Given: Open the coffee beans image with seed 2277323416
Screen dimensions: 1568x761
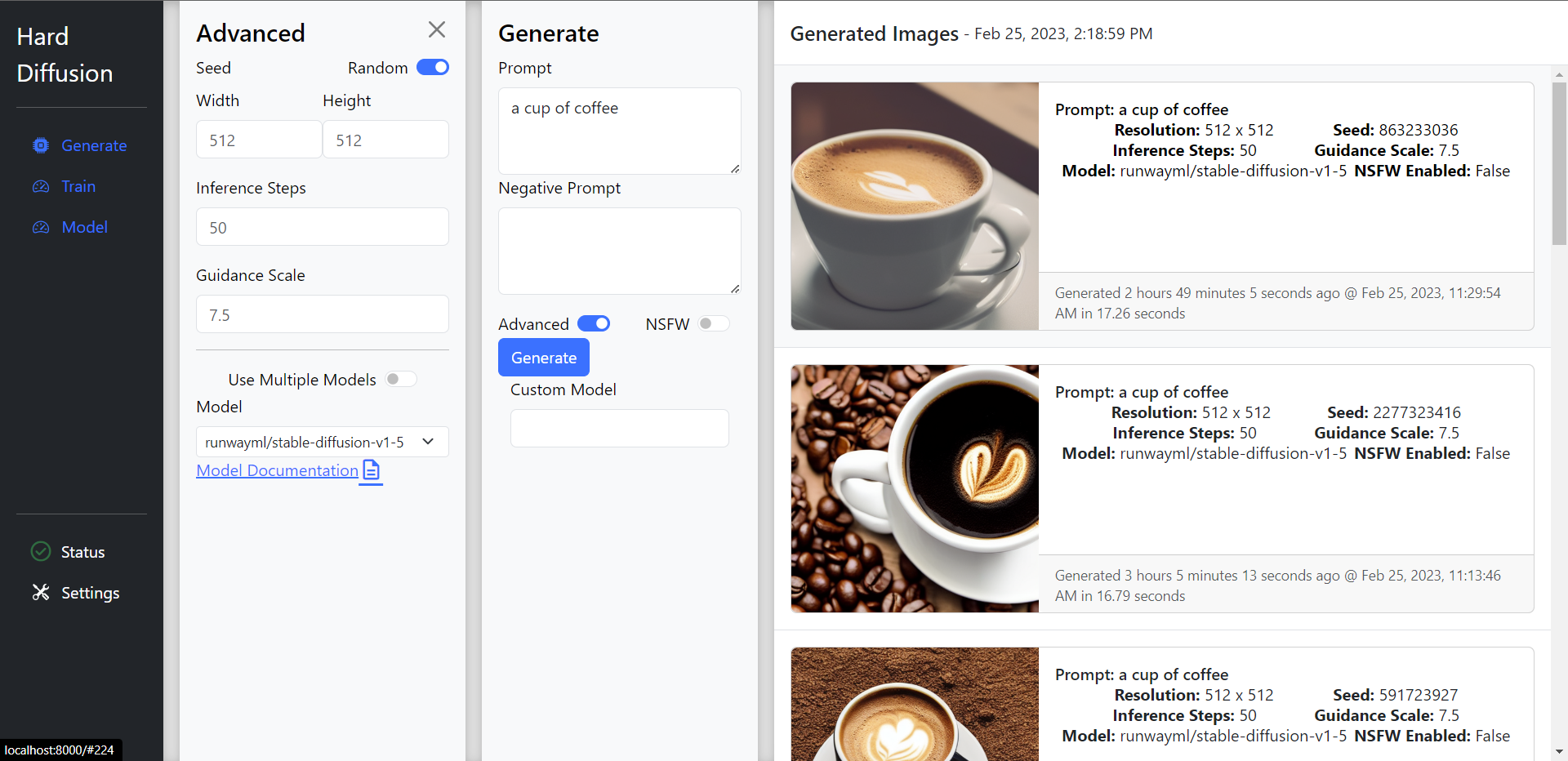Looking at the screenshot, I should coord(915,488).
